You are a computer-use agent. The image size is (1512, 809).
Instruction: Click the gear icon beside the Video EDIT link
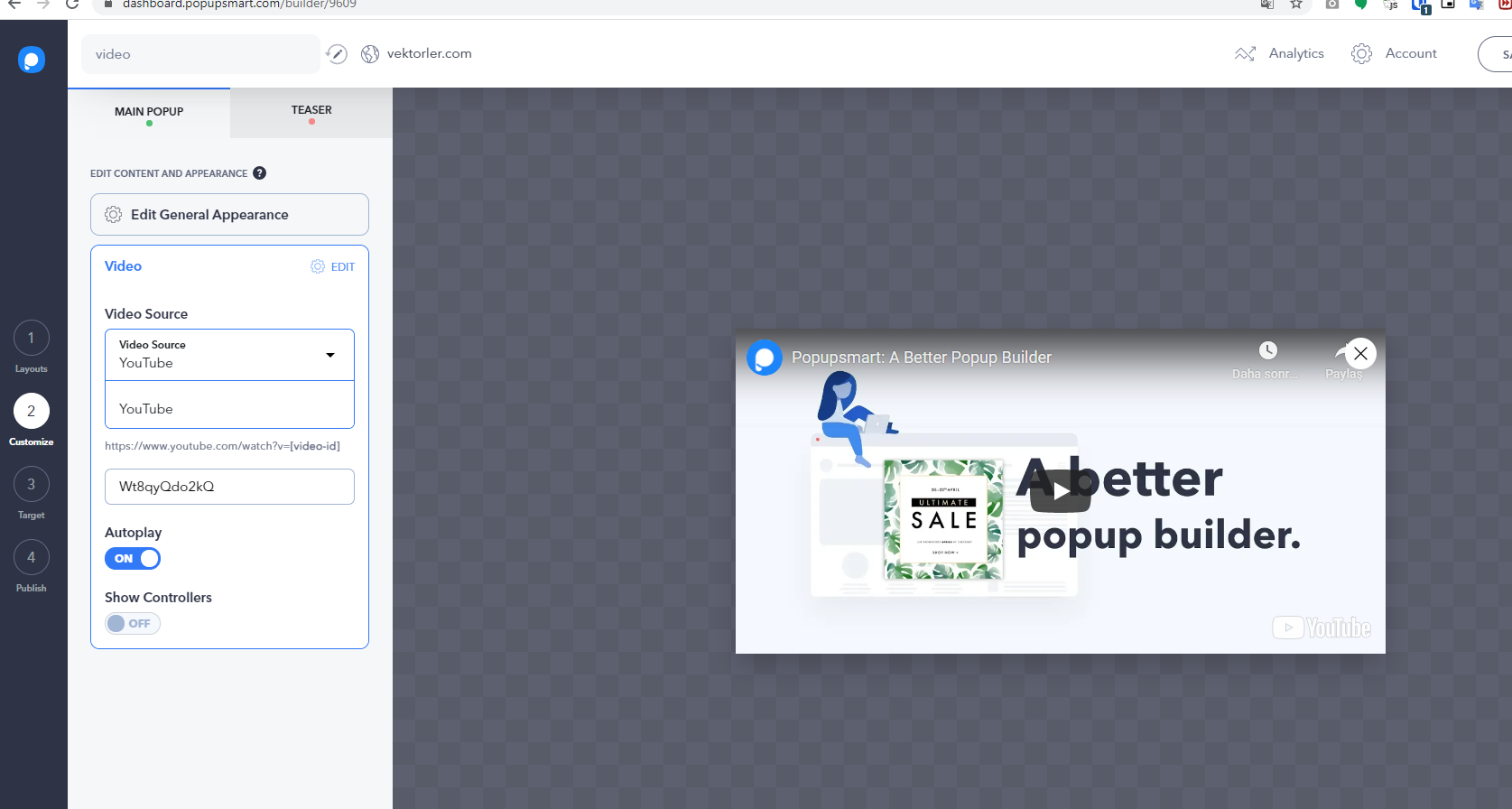coord(318,266)
